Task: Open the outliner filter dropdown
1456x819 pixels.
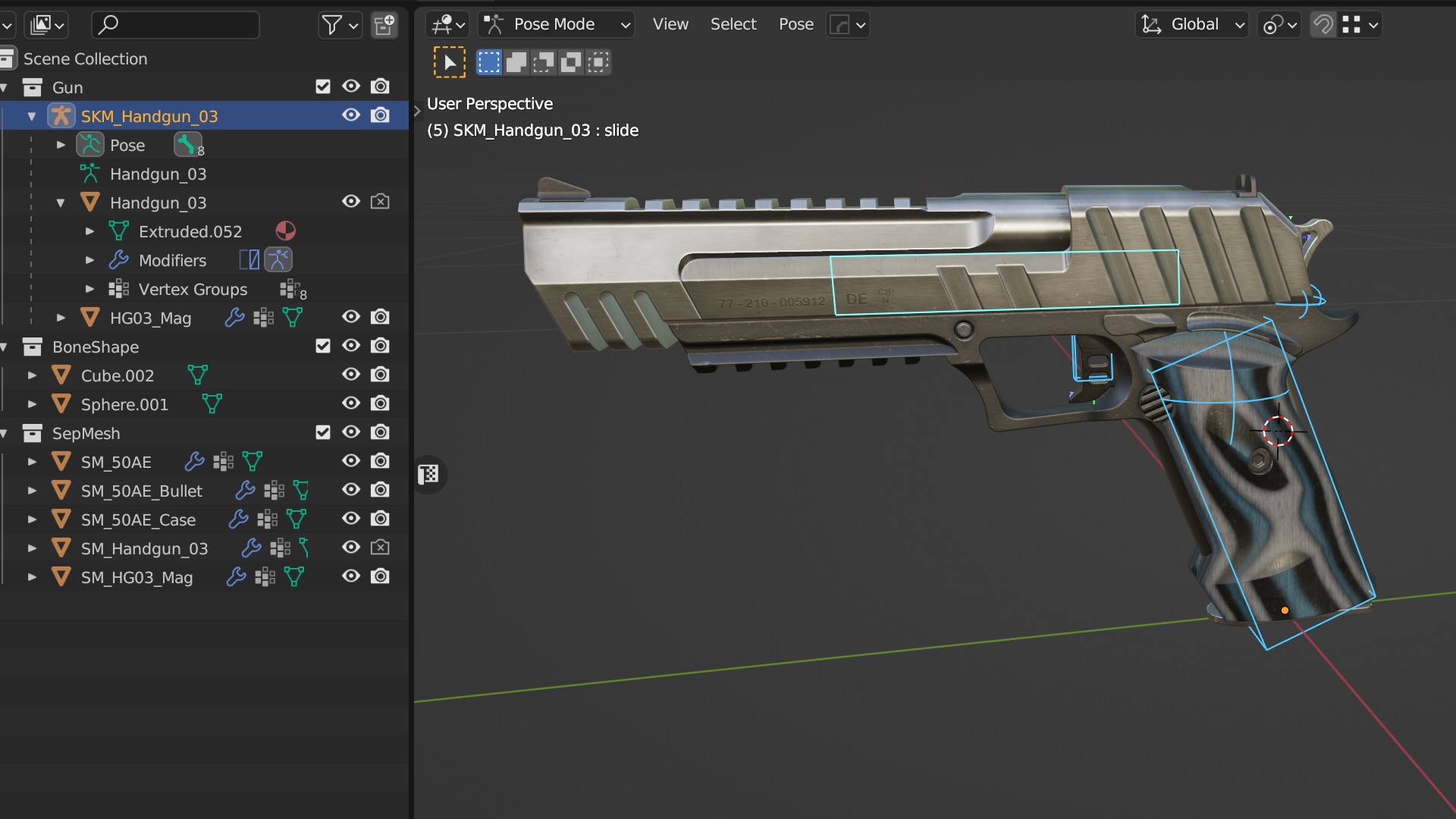Action: 339,25
